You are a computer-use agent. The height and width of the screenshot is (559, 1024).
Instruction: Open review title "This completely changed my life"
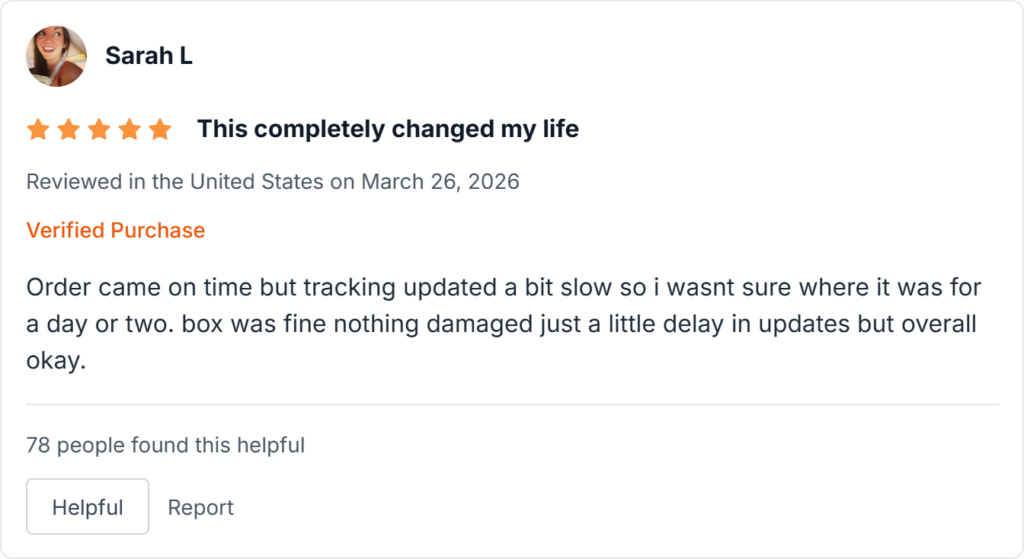pos(387,129)
